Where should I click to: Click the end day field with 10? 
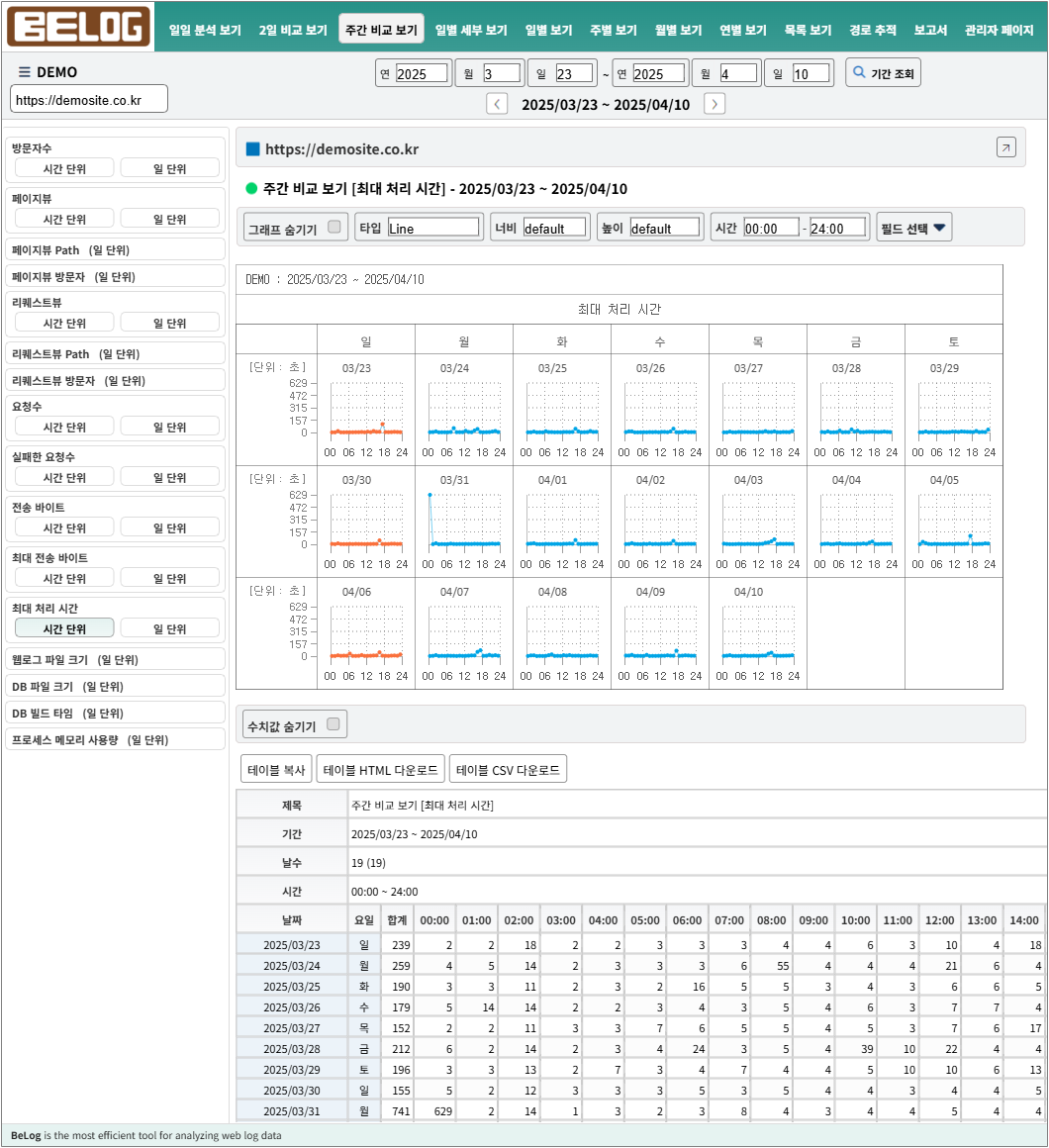tap(811, 73)
